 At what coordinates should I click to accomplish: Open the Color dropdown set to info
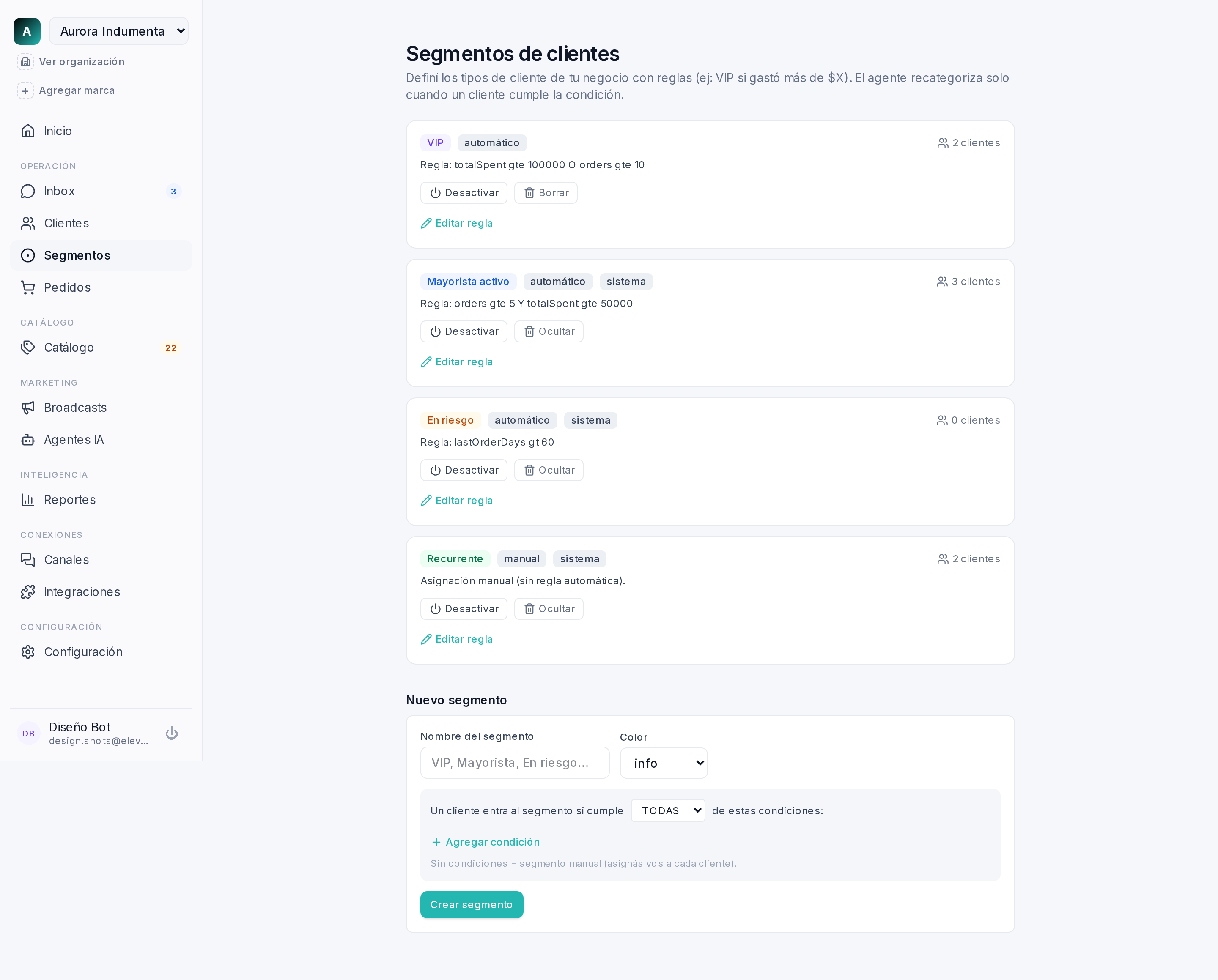[664, 763]
